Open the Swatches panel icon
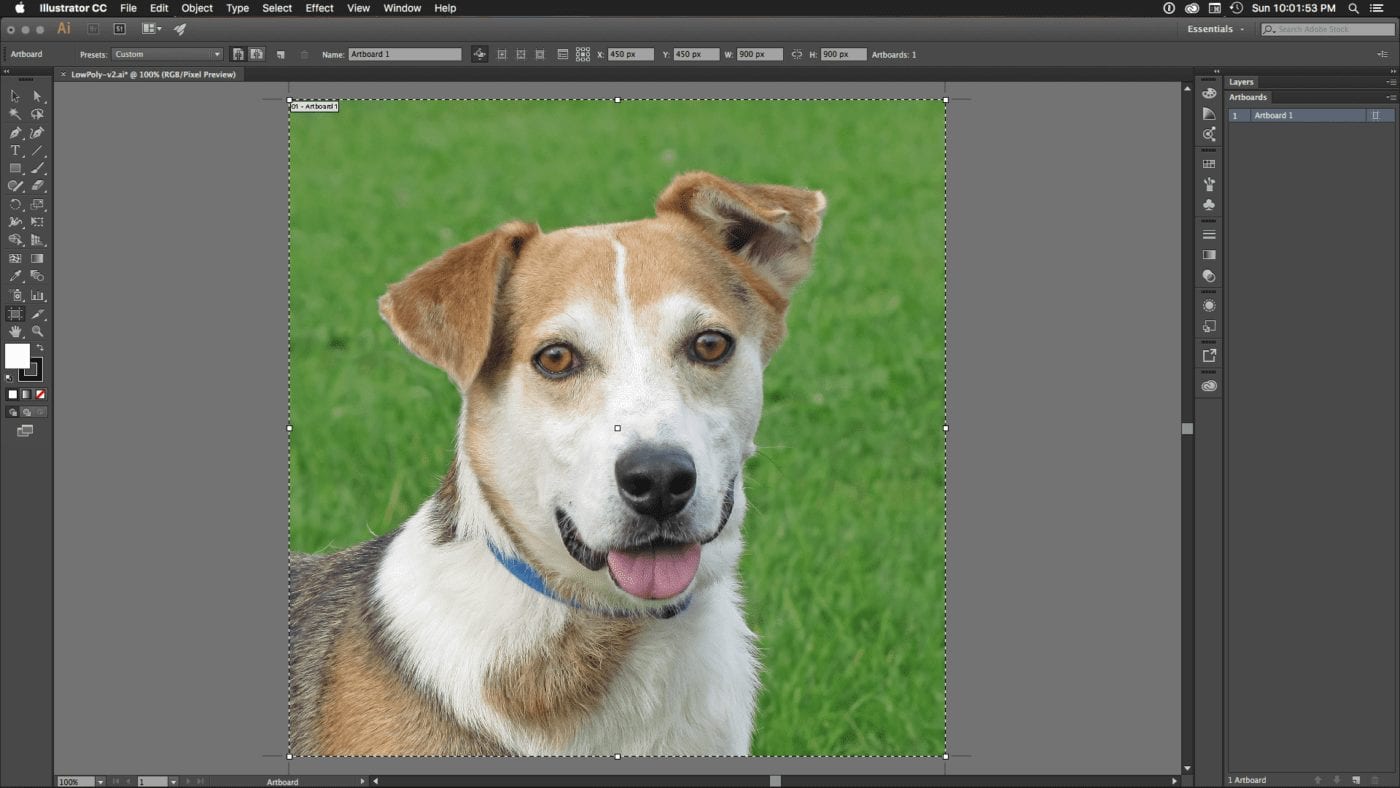 coord(1209,164)
